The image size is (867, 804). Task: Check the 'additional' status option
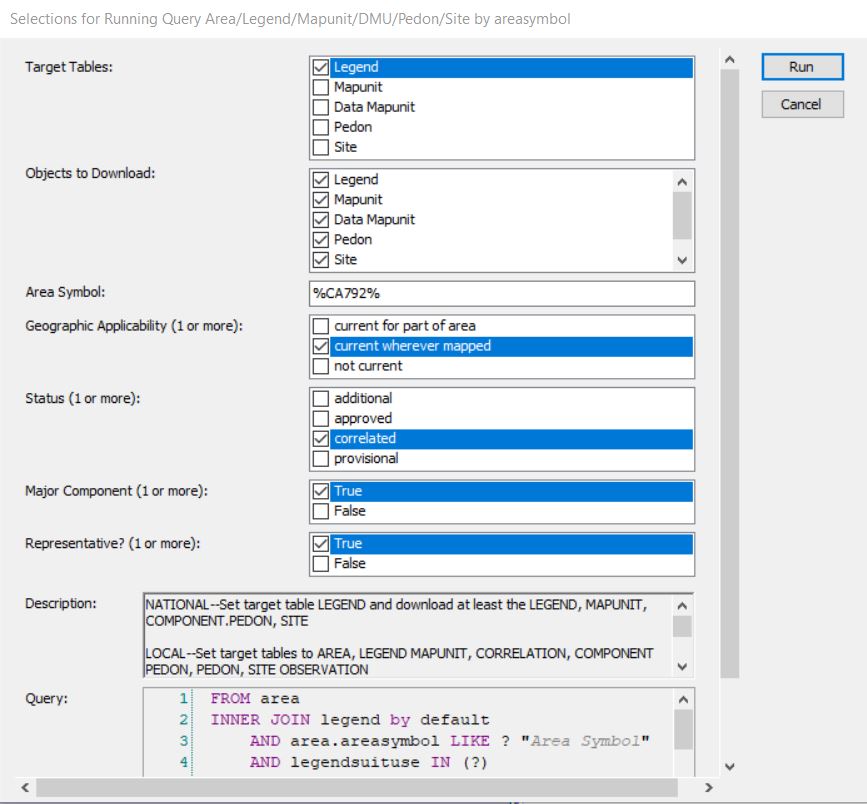(321, 398)
